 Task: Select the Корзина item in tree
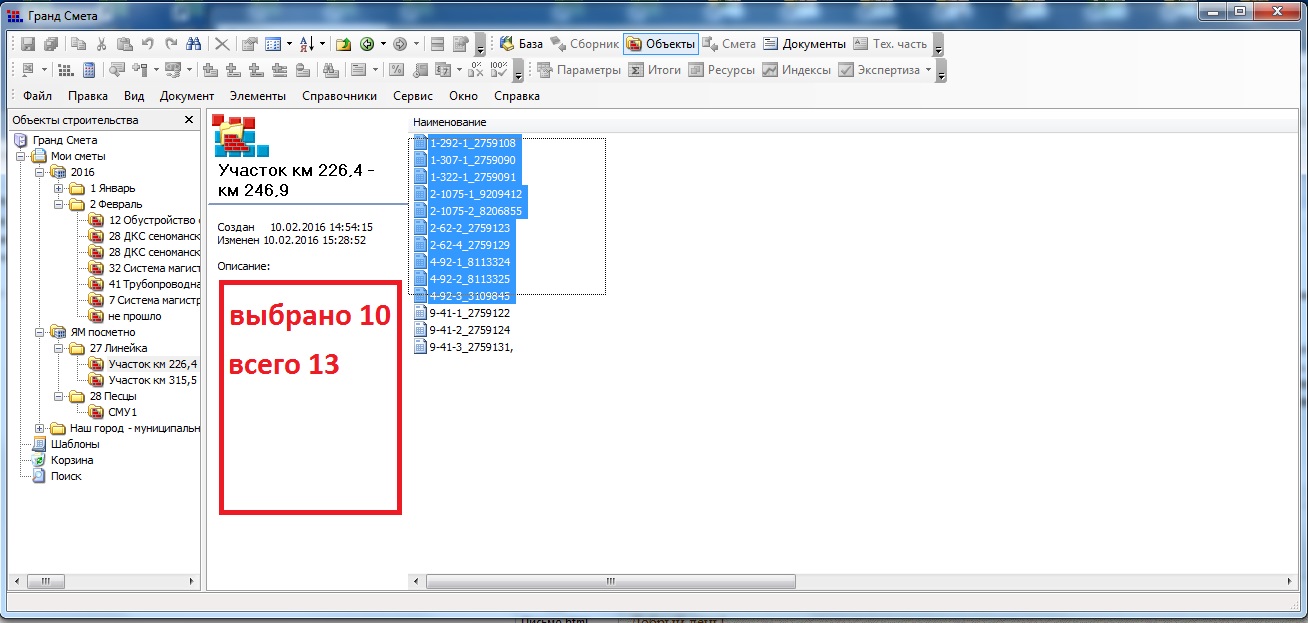click(72, 460)
